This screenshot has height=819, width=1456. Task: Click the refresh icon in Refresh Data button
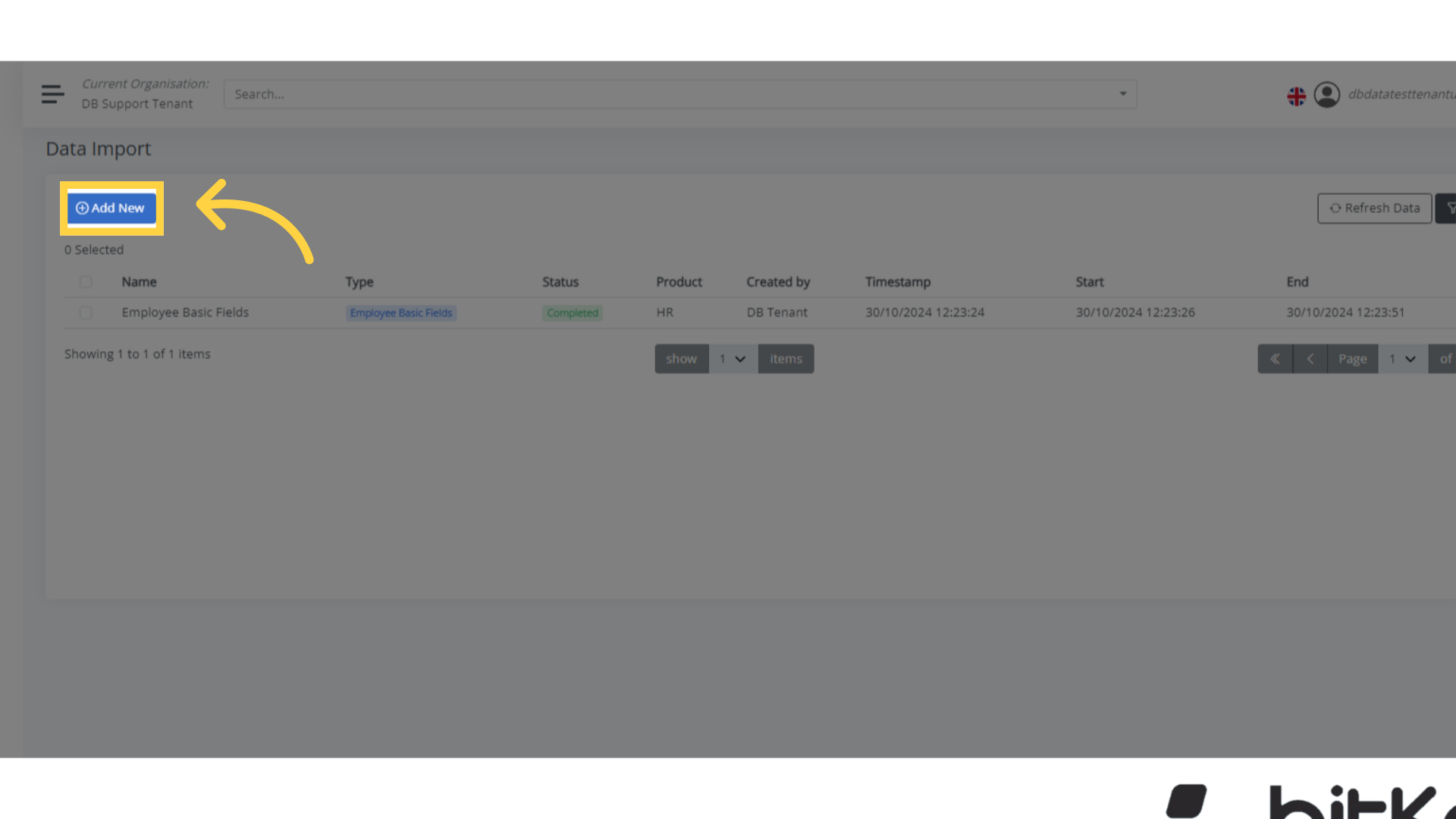1336,208
